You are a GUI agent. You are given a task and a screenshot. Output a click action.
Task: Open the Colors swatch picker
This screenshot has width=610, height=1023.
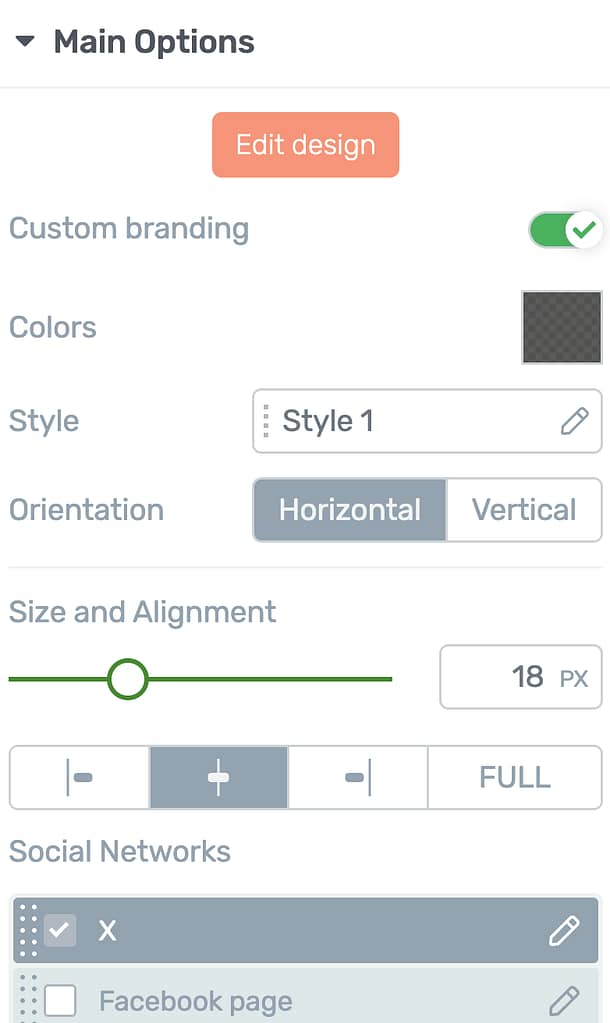(562, 327)
